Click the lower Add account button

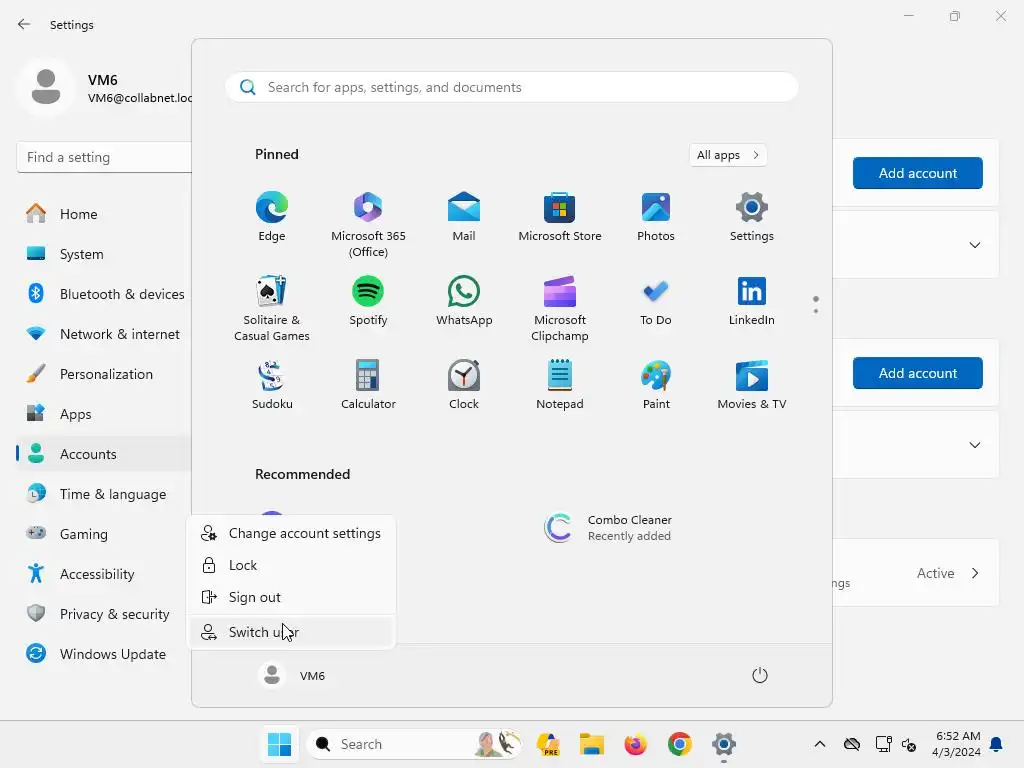918,373
